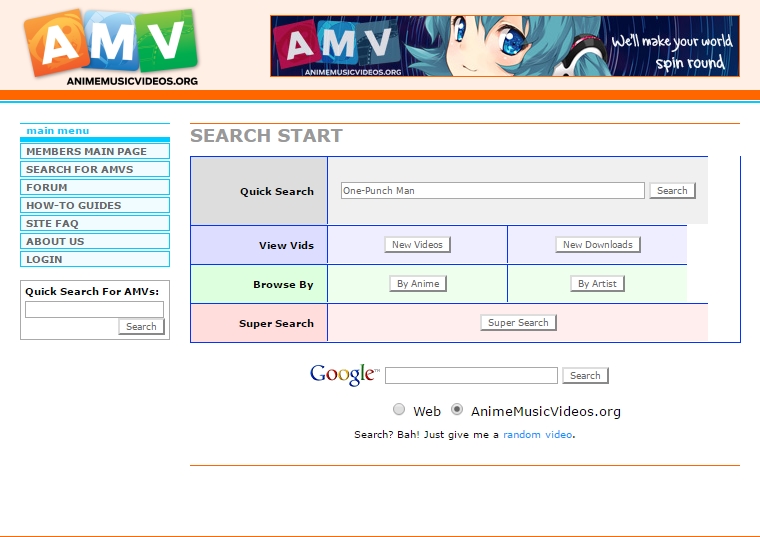Open the Forum menu item
760x537 pixels.
pyautogui.click(x=95, y=187)
